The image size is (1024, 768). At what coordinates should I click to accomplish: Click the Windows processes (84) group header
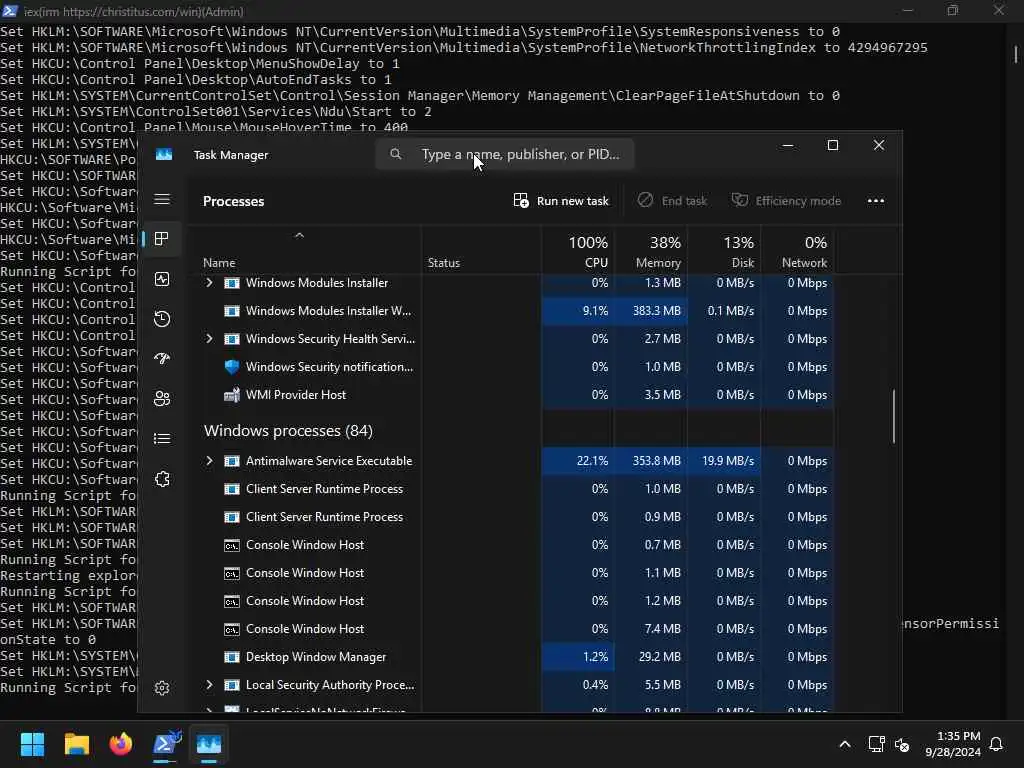tap(288, 431)
